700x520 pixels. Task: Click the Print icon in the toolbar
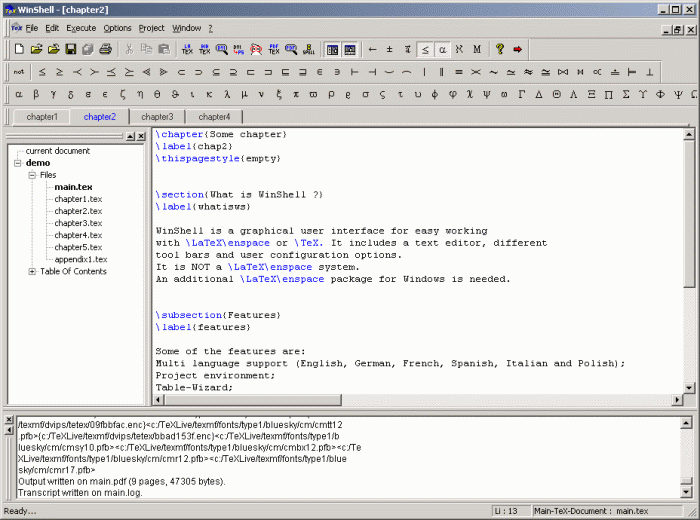pos(105,49)
